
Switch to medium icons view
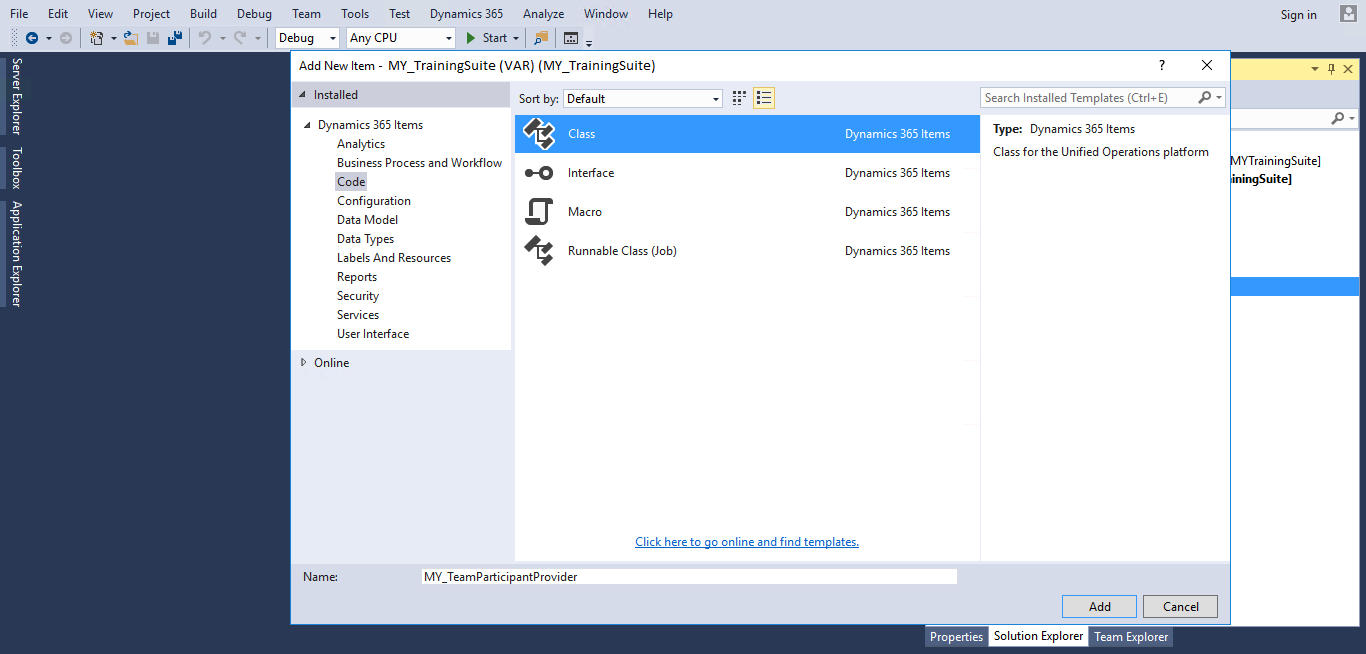tap(738, 97)
